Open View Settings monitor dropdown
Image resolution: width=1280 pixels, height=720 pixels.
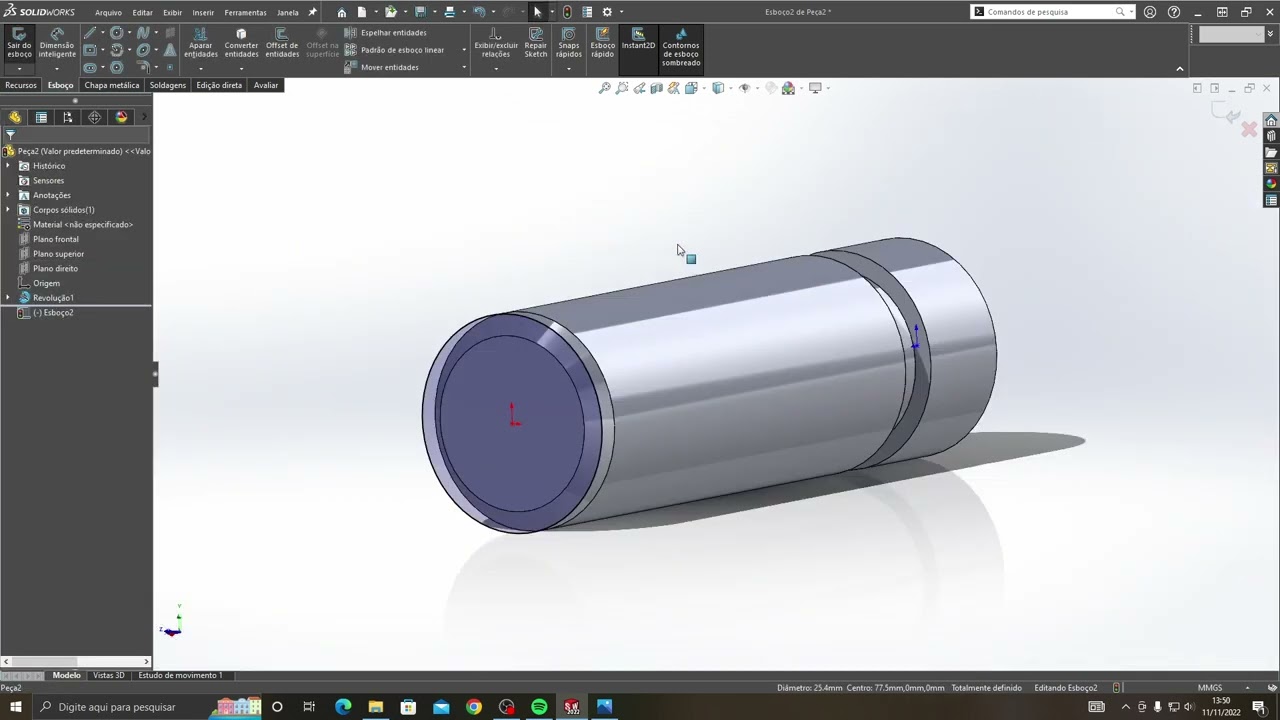click(x=815, y=88)
